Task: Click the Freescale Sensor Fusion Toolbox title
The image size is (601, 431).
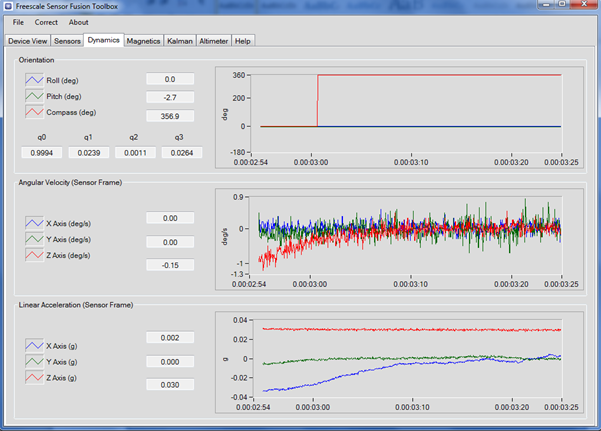Action: click(x=67, y=6)
